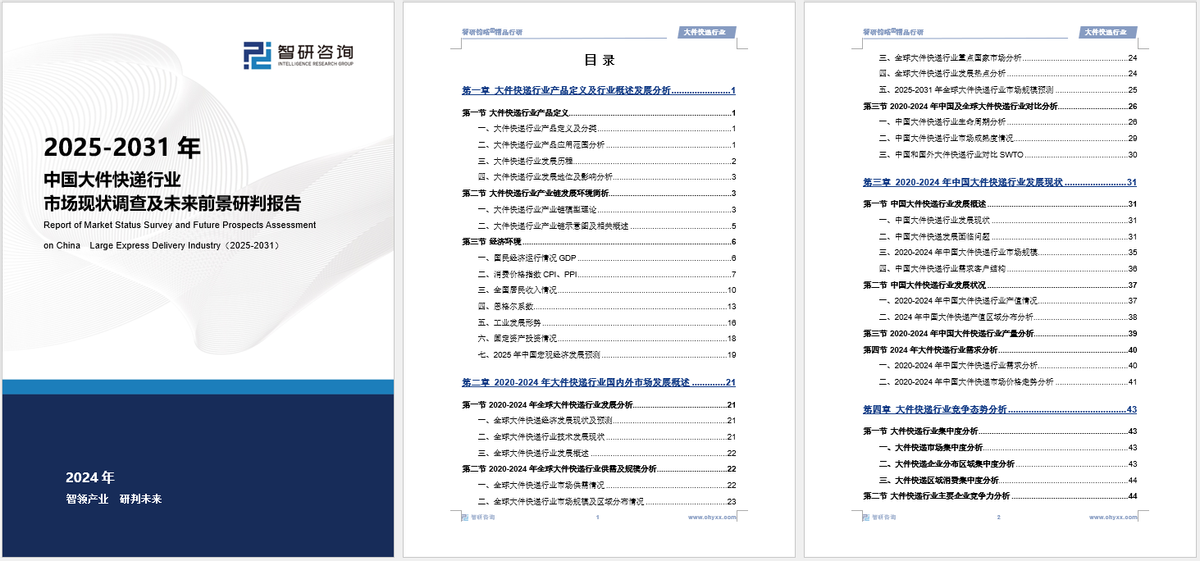
Task: Open chapter link 第四章 大件快递行业竞争态势分析
Action: pos(1000,410)
